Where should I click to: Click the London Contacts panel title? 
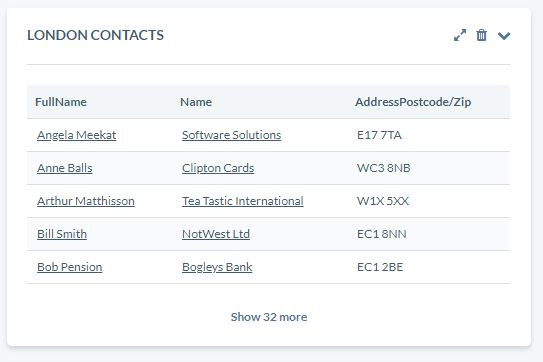(96, 35)
